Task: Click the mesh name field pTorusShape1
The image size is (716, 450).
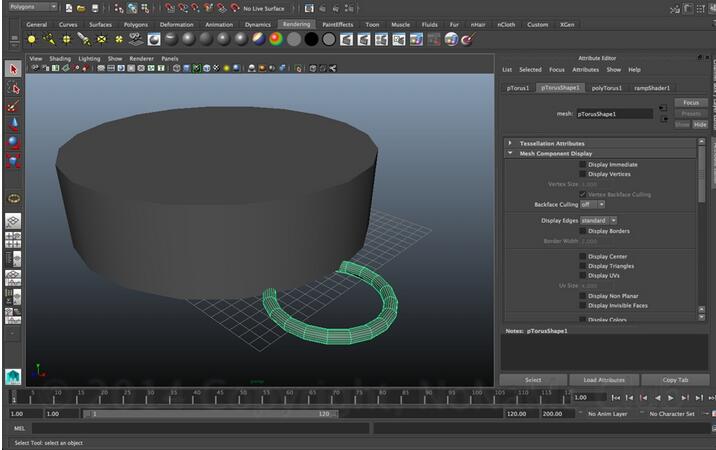Action: (614, 114)
